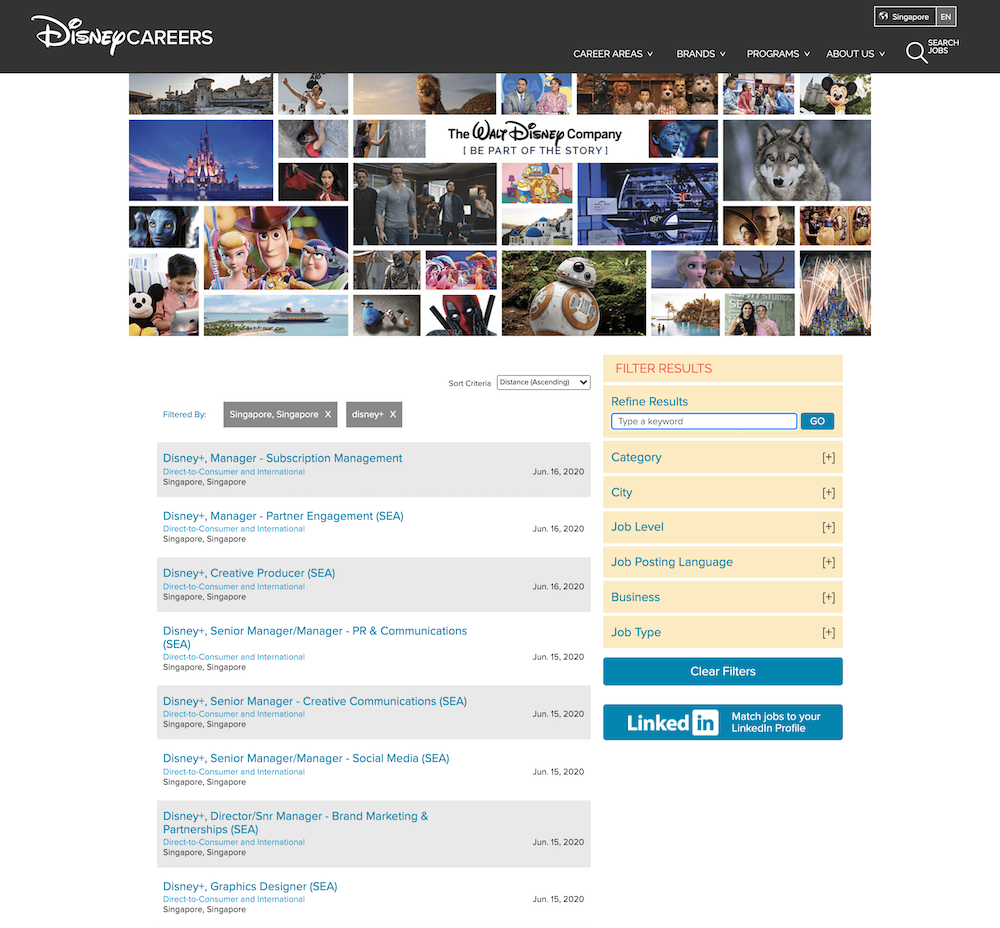Expand the Job Posting Language section

828,562
